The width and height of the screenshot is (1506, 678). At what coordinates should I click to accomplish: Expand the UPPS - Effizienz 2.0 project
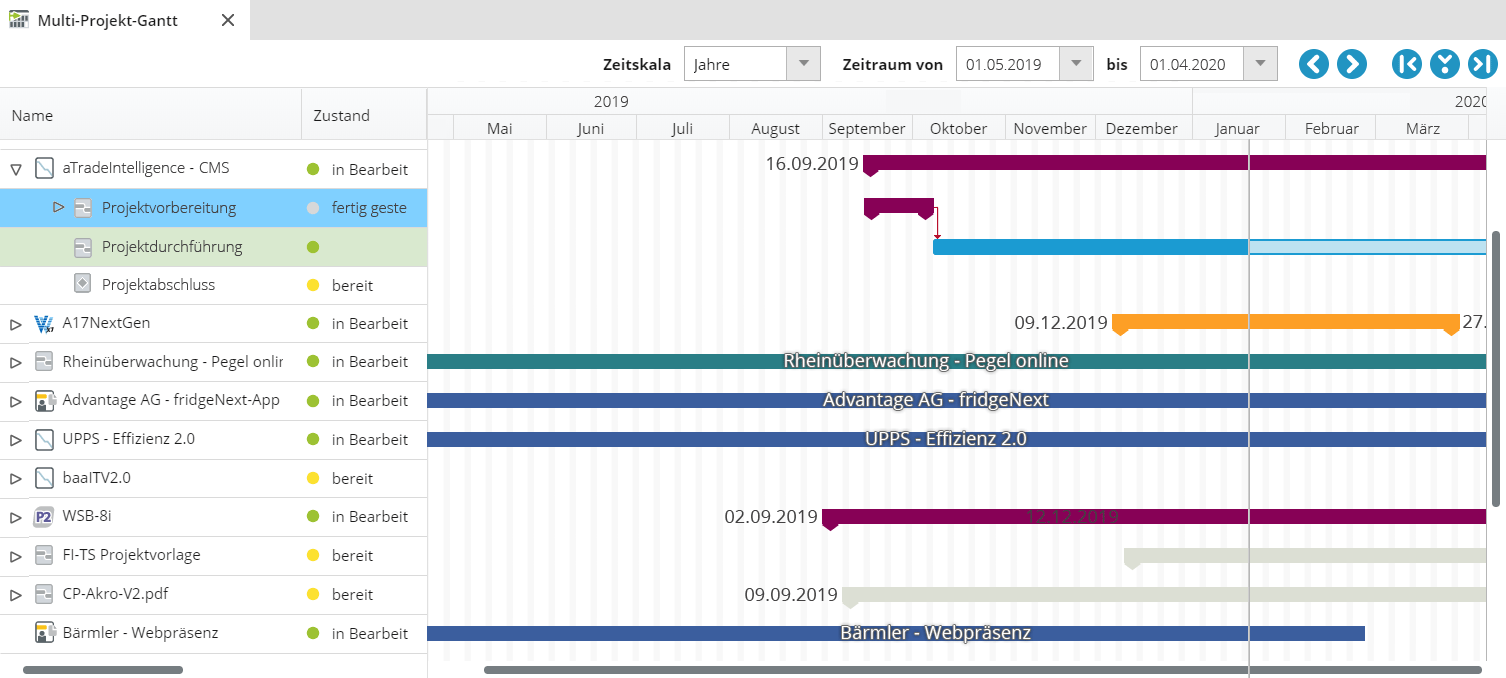(16, 439)
